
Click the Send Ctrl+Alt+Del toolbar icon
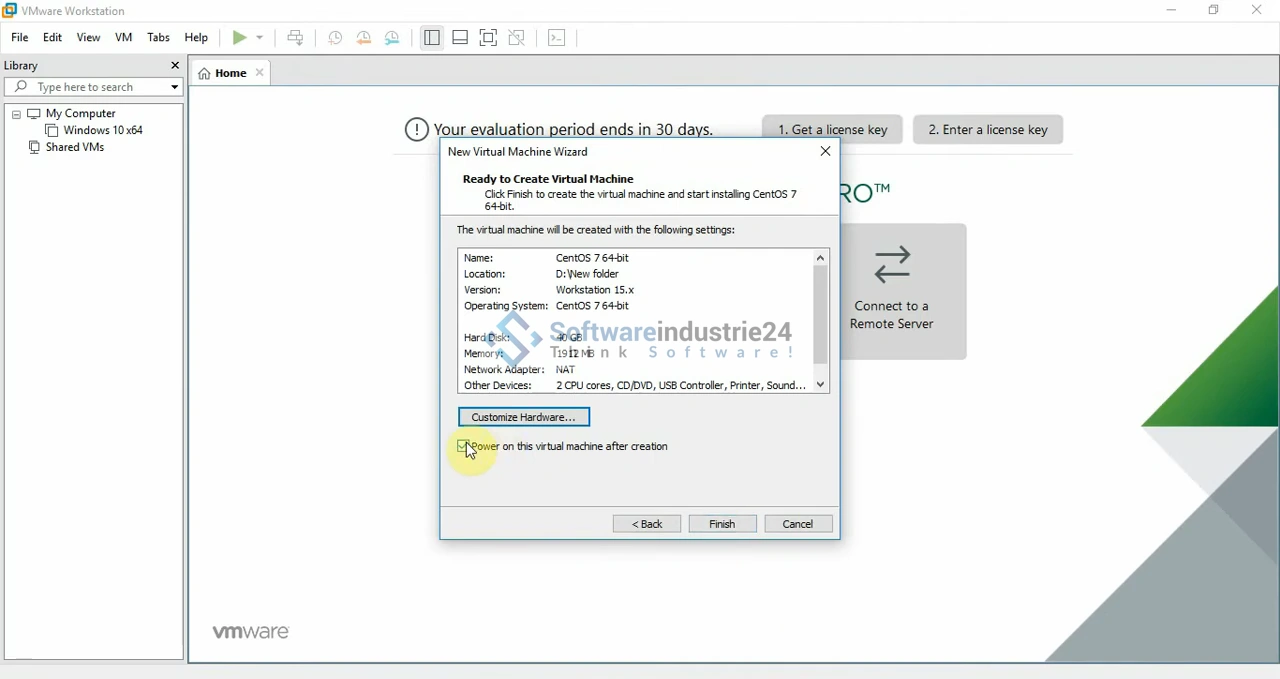(x=296, y=38)
